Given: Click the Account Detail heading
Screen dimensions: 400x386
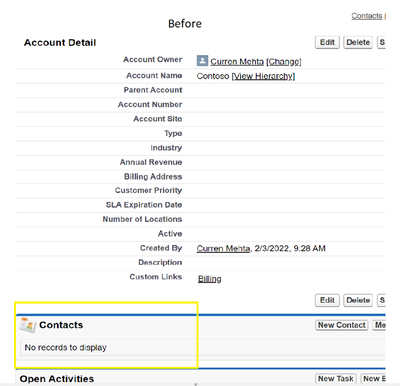Looking at the screenshot, I should pyautogui.click(x=60, y=43).
